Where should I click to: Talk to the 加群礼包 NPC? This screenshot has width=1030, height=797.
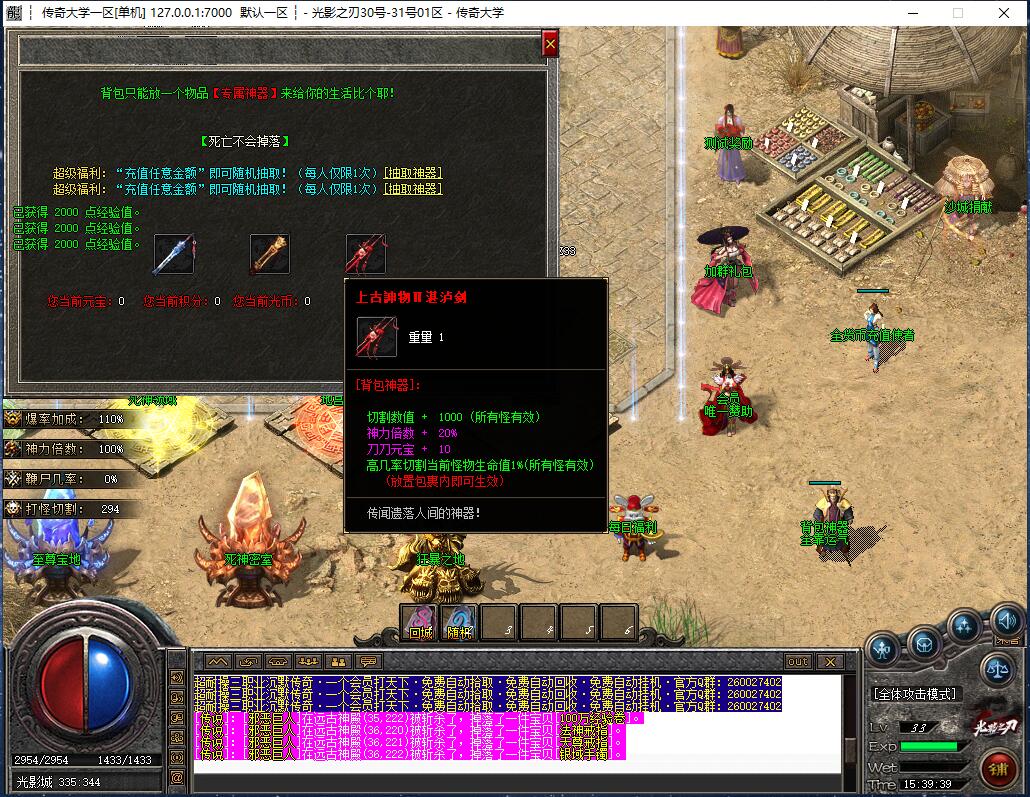pos(725,271)
